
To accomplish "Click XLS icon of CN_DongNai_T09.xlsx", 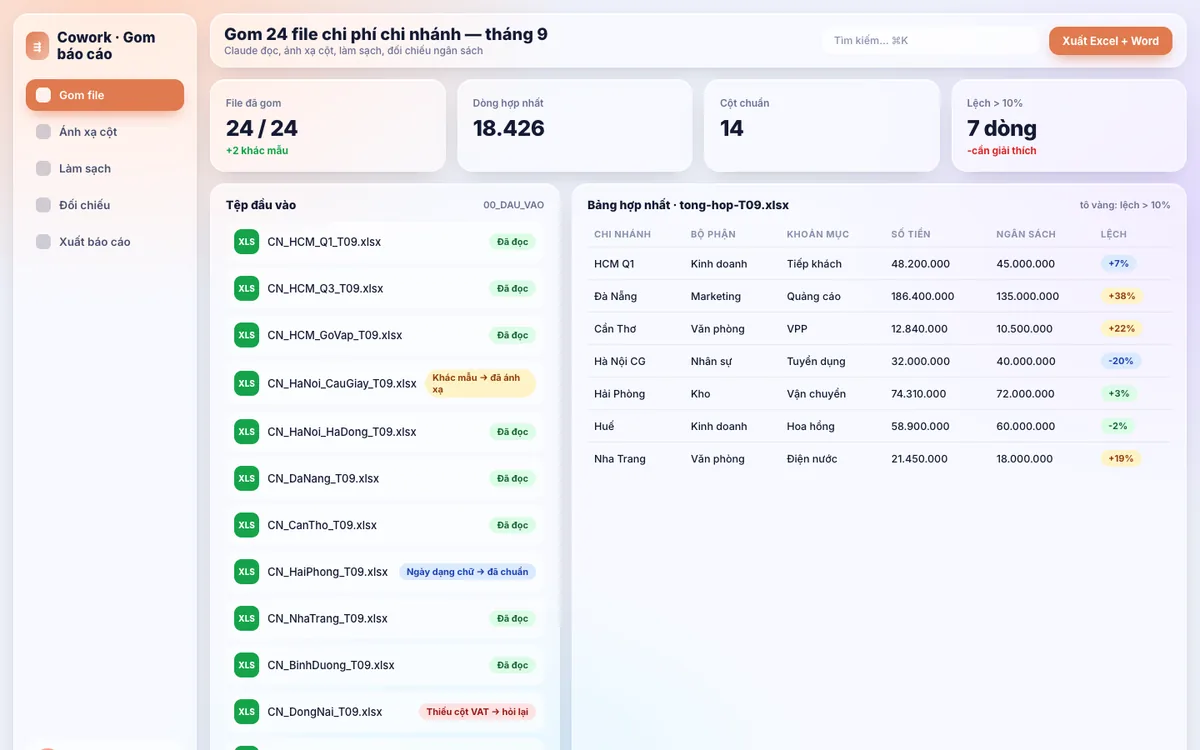I will (246, 712).
